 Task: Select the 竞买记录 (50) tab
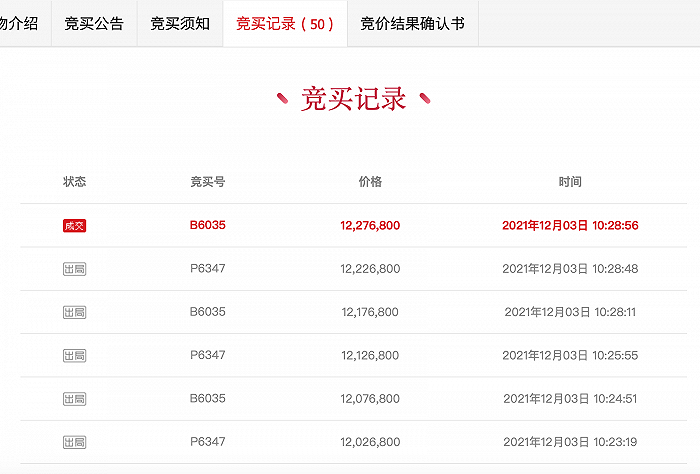pos(285,23)
